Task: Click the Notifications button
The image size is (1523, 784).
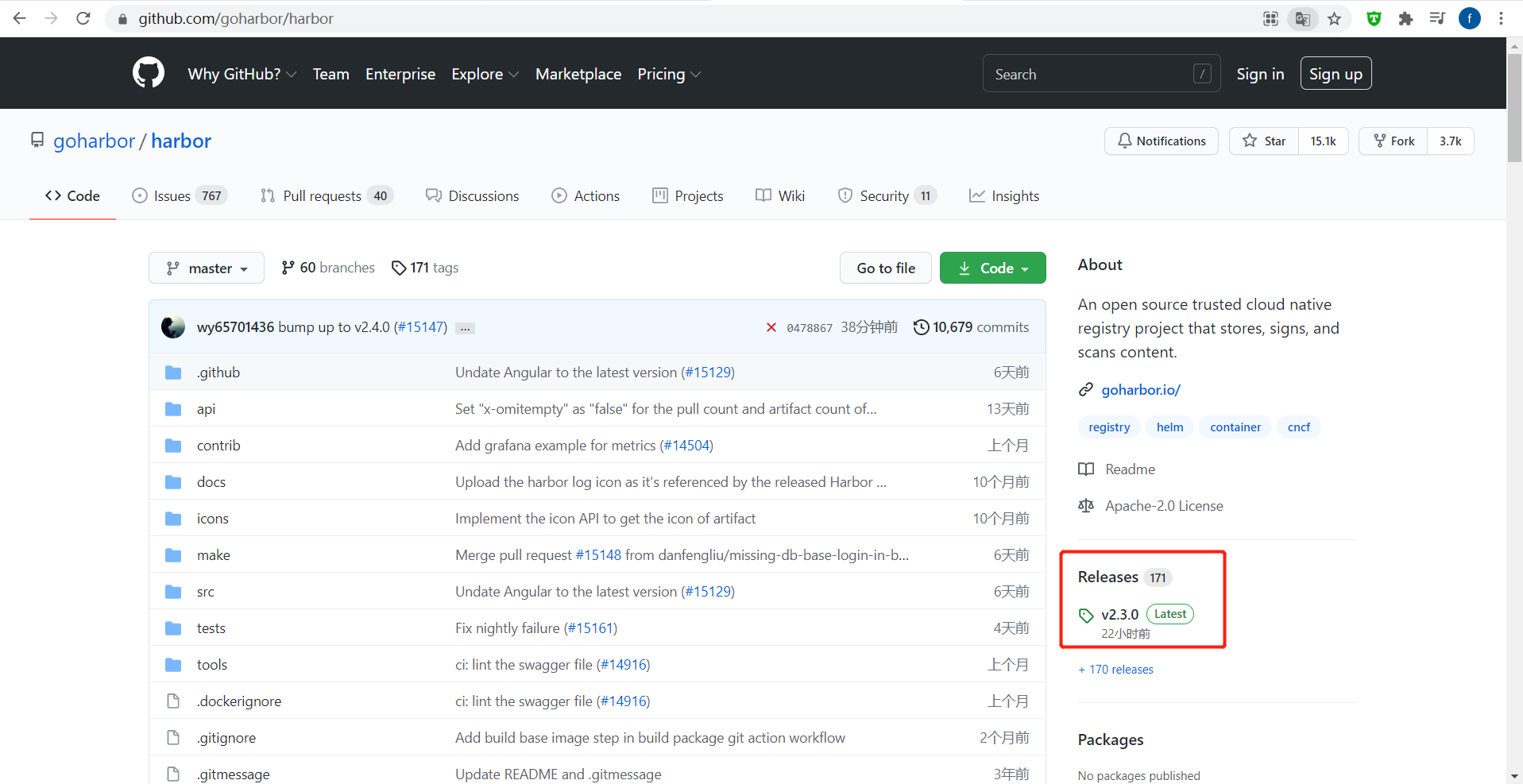Action: tap(1162, 141)
